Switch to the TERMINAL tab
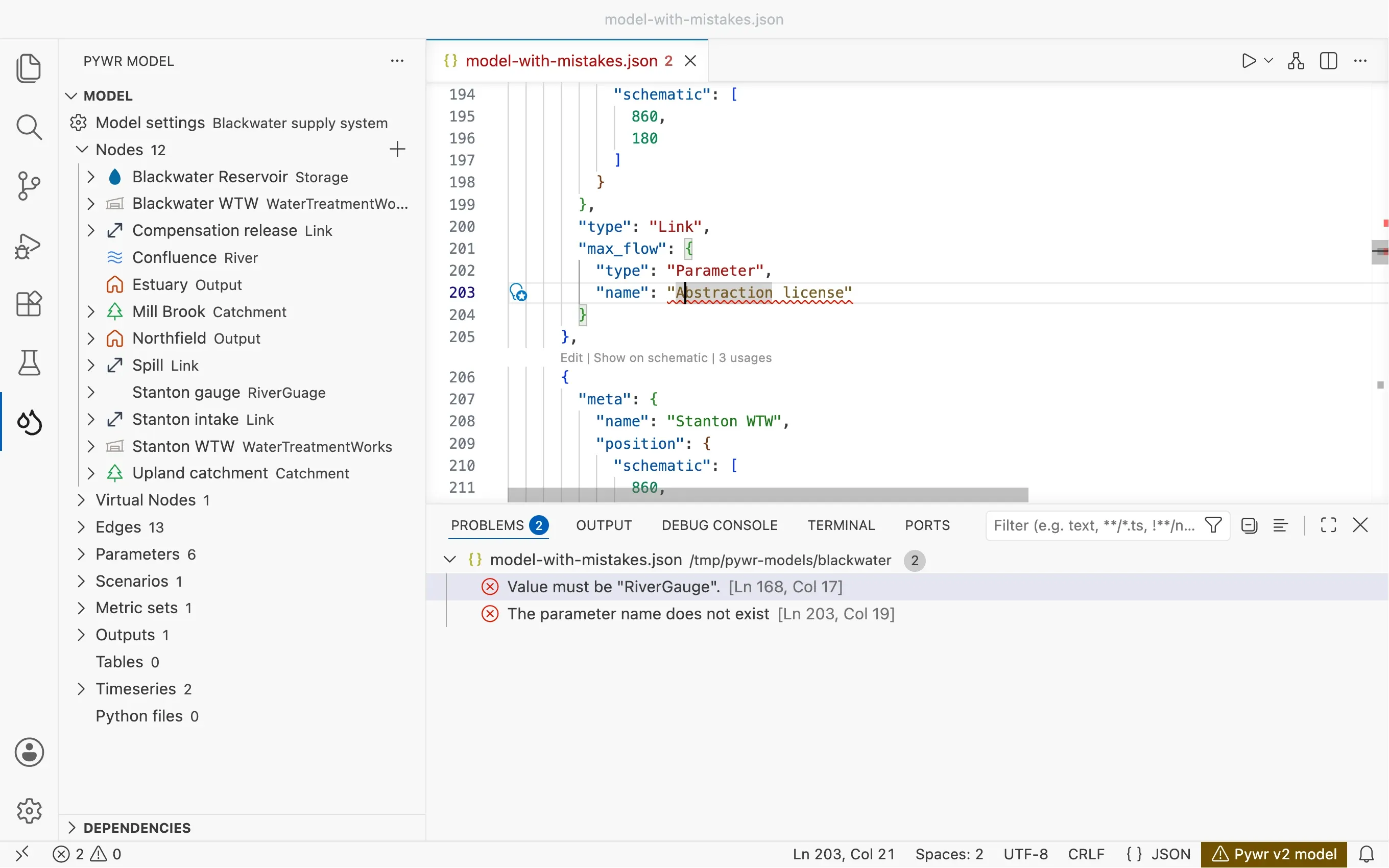Image resolution: width=1389 pixels, height=868 pixels. point(841,525)
